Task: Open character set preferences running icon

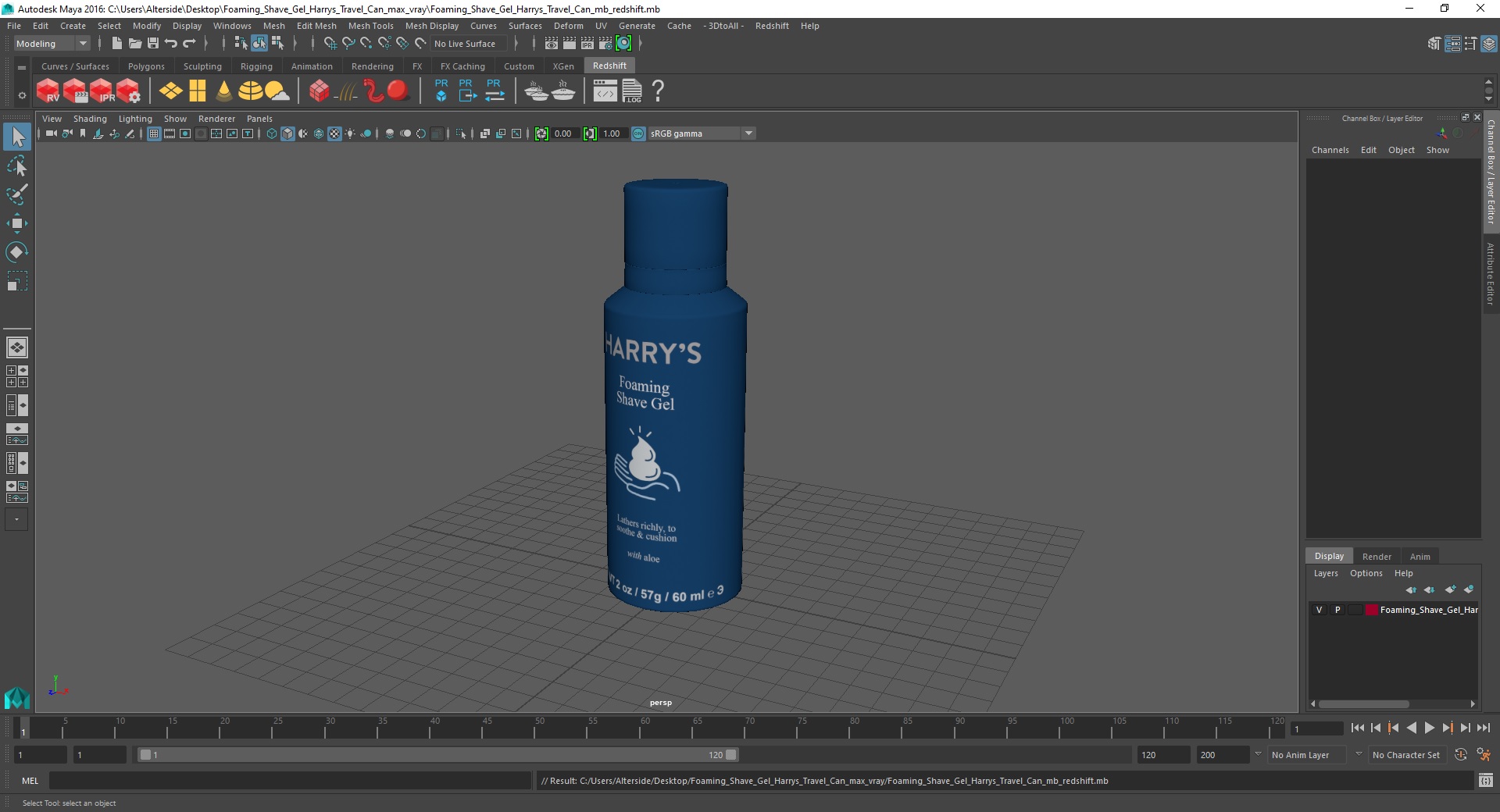Action: click(1484, 755)
